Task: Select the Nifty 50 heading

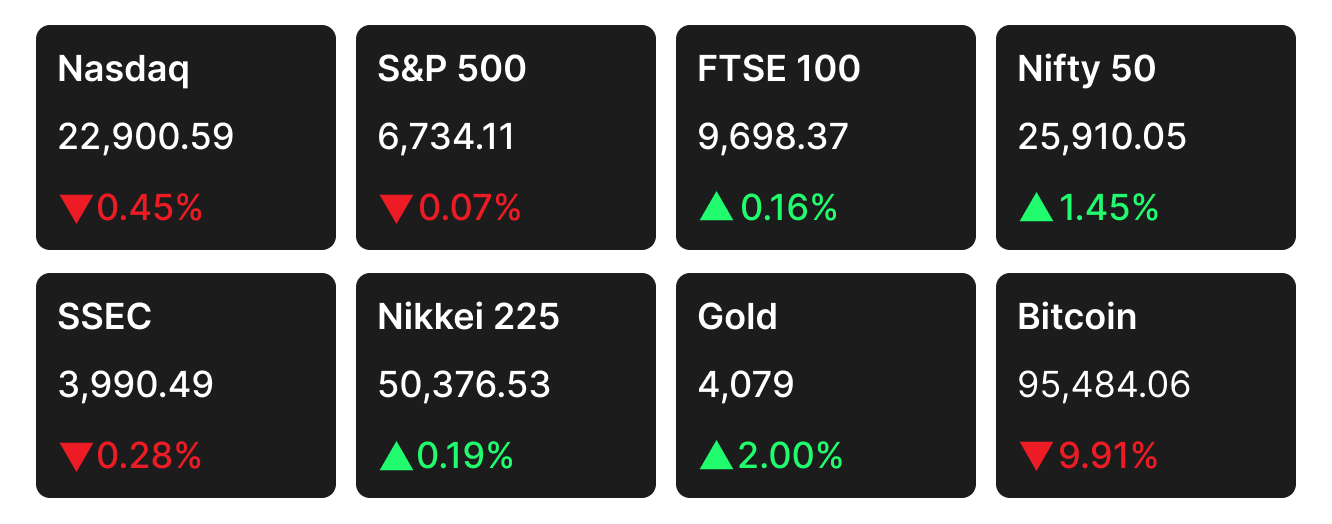Action: coord(1087,69)
